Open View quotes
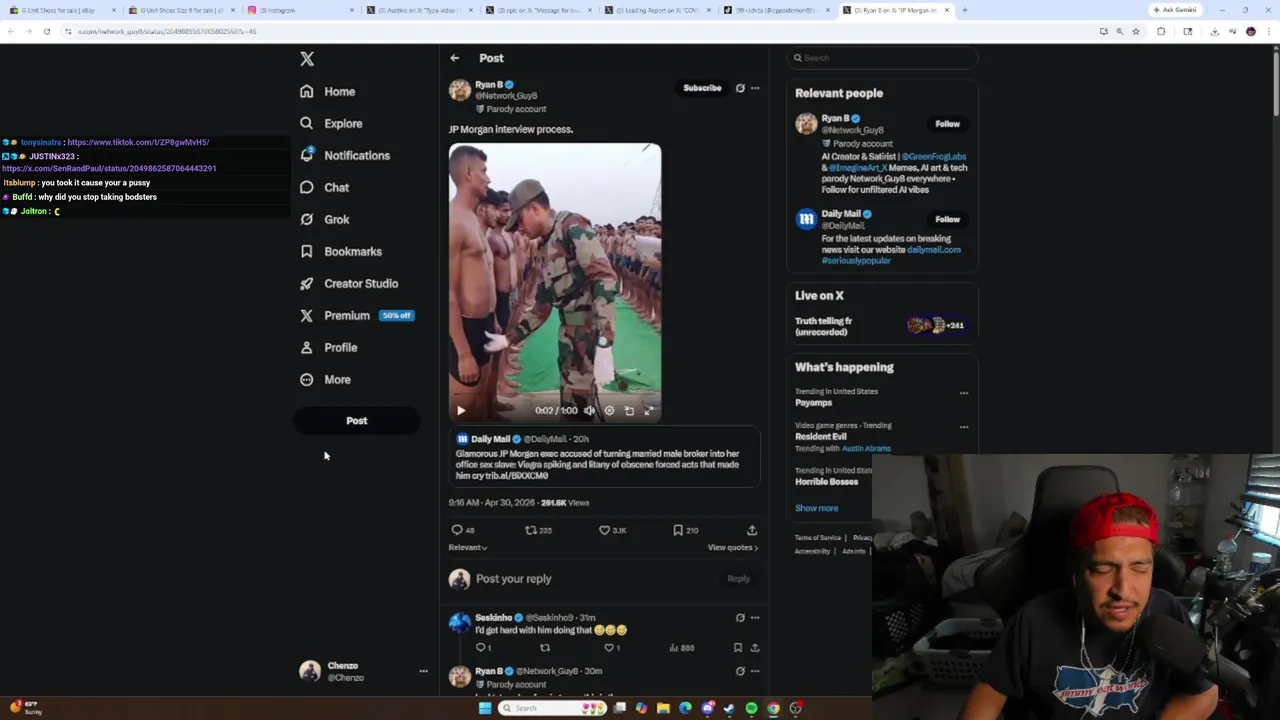This screenshot has height=720, width=1280. (x=733, y=547)
